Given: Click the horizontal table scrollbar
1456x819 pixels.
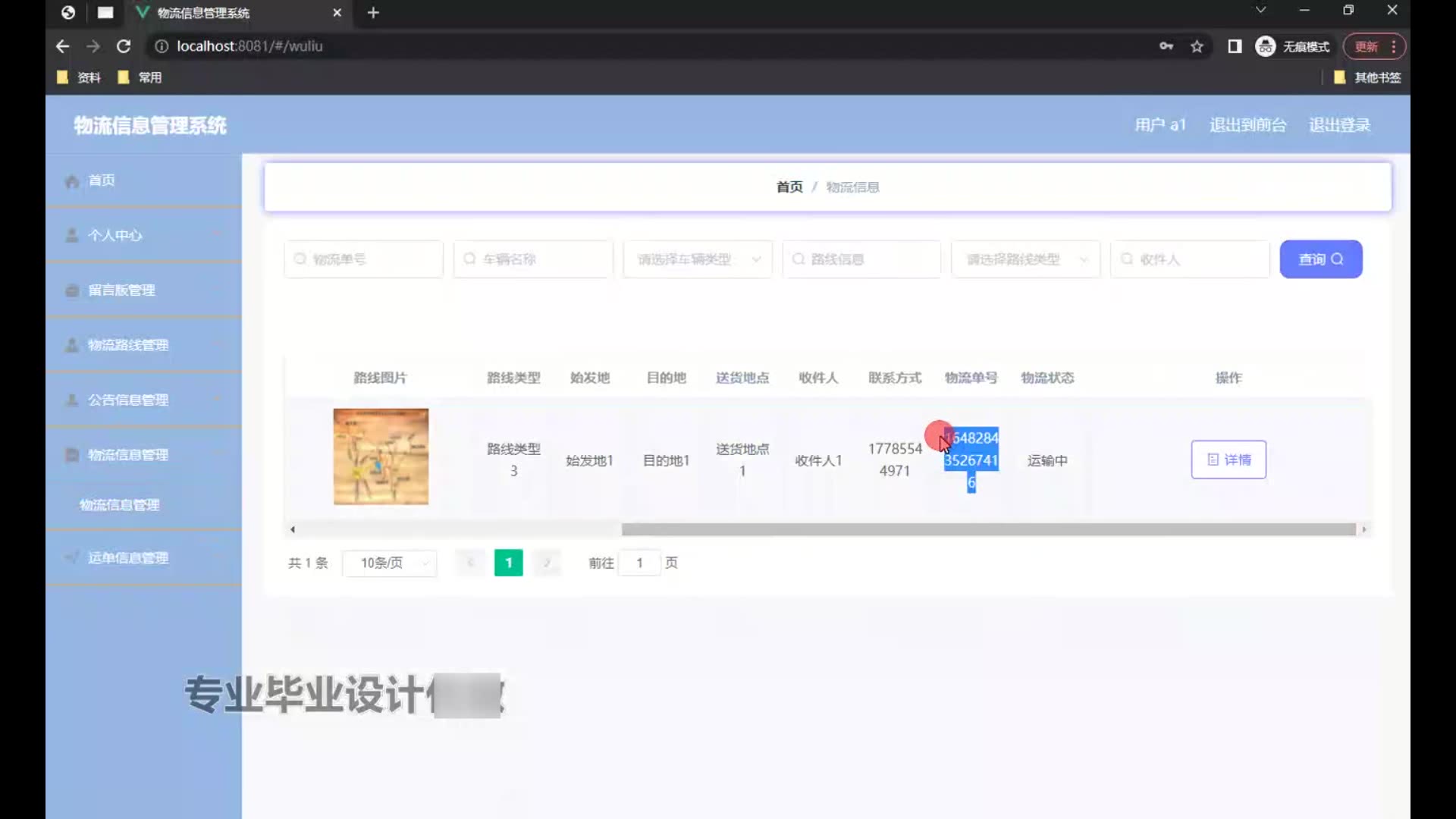Looking at the screenshot, I should (x=988, y=529).
